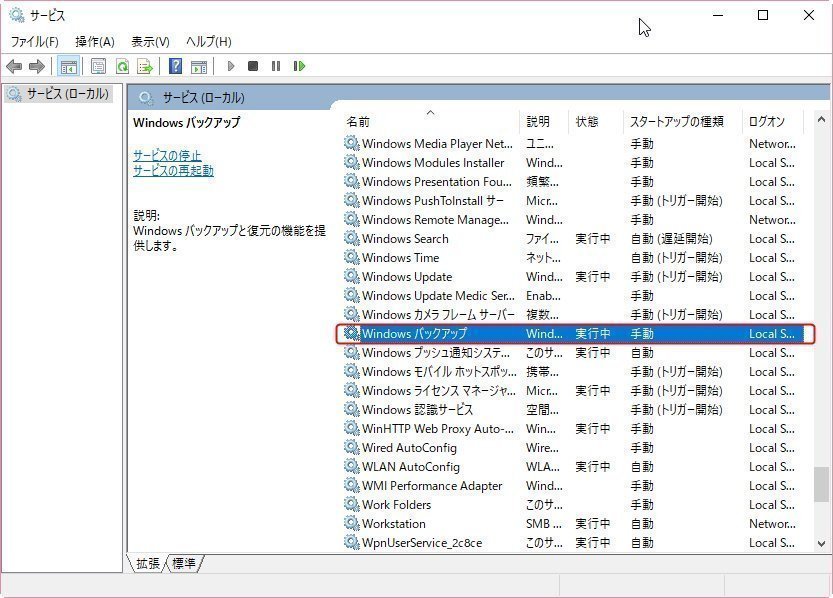This screenshot has width=833, height=598.
Task: Select the Windows バックアップ service row
Action: (575, 334)
